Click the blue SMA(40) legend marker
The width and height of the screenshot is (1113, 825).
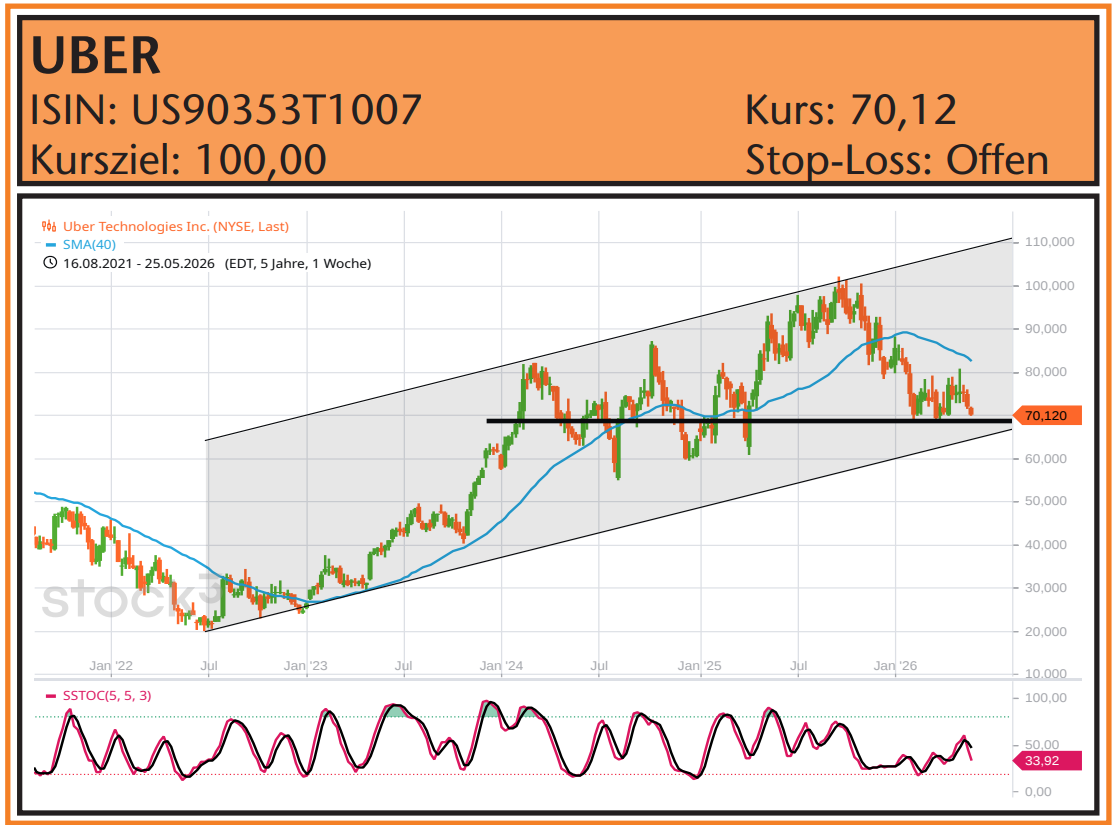click(50, 245)
